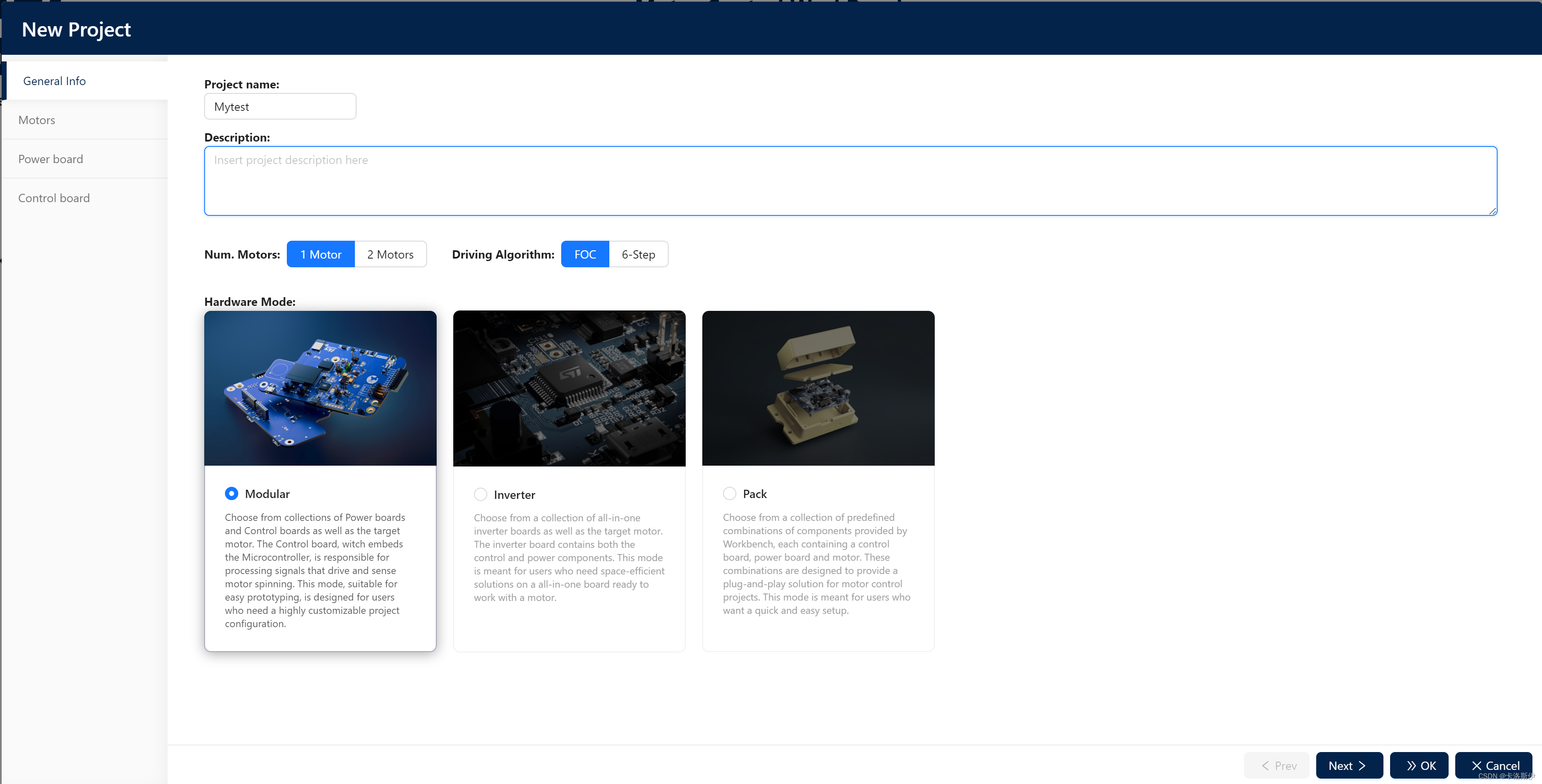Screen dimensions: 1542x784
Task: Select the Modular radio button
Action: click(x=231, y=494)
